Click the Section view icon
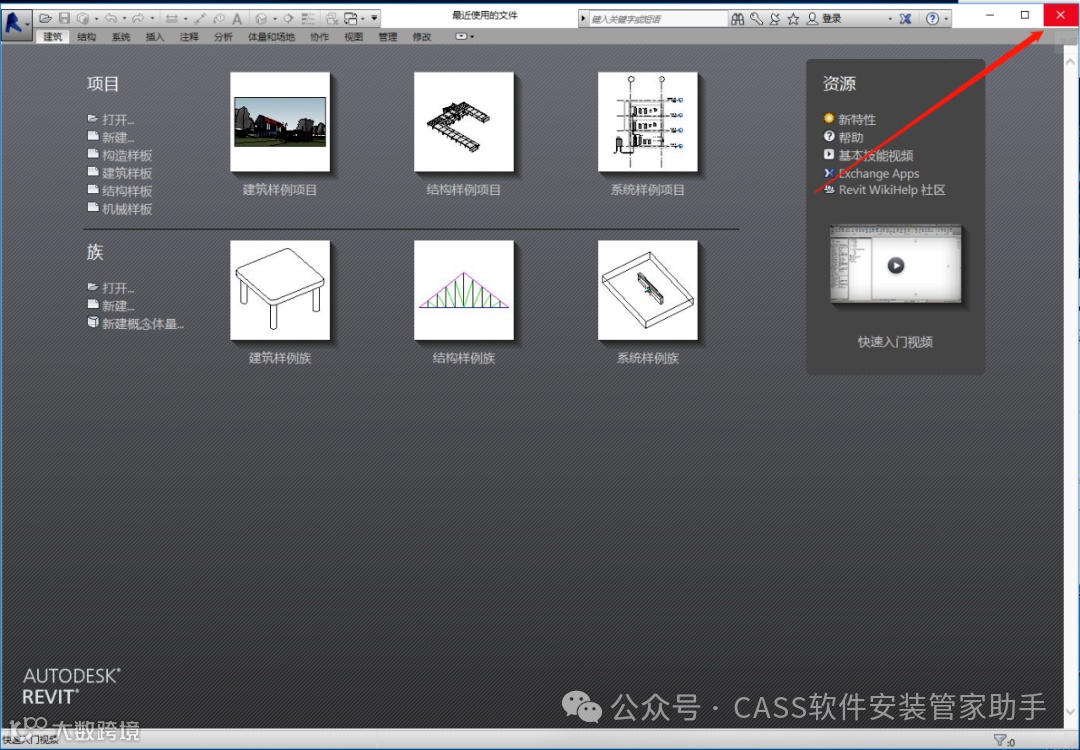Screen dimensions: 1080x750 point(288,19)
